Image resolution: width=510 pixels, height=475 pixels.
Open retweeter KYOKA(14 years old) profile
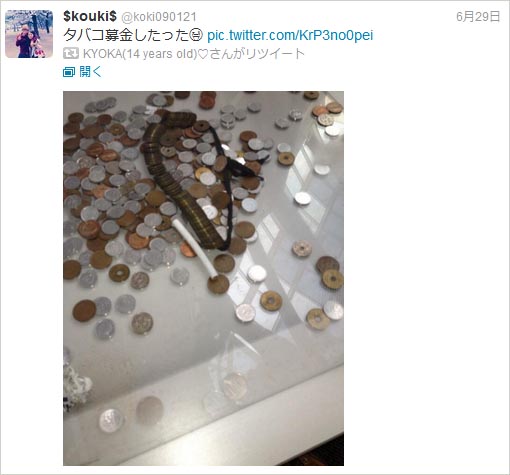[140, 54]
